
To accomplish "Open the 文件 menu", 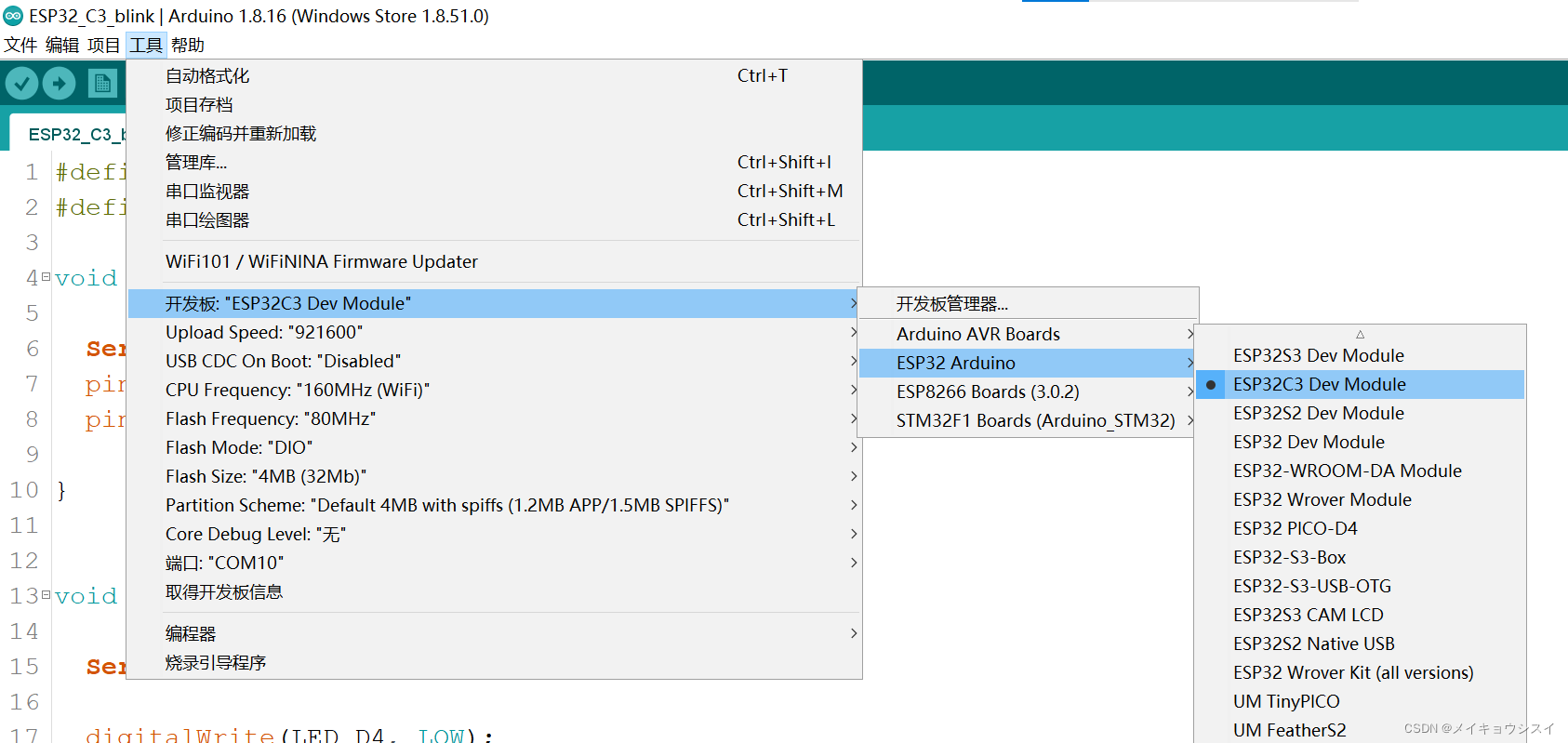I will [20, 45].
